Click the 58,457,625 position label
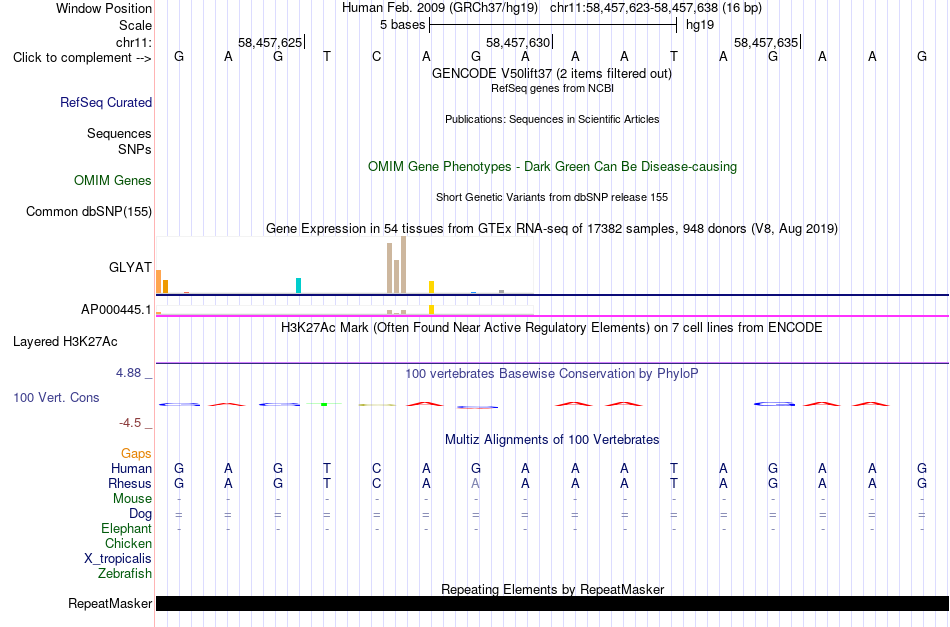 (x=270, y=42)
